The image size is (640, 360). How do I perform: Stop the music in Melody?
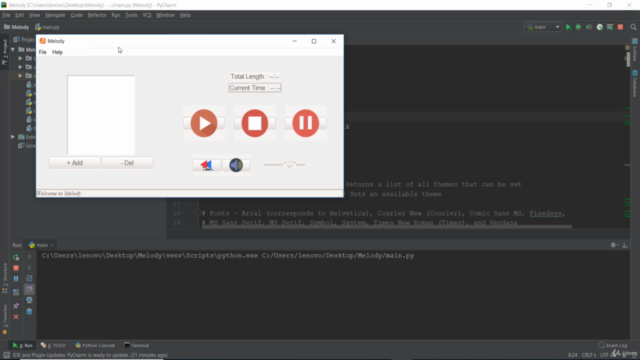[255, 123]
